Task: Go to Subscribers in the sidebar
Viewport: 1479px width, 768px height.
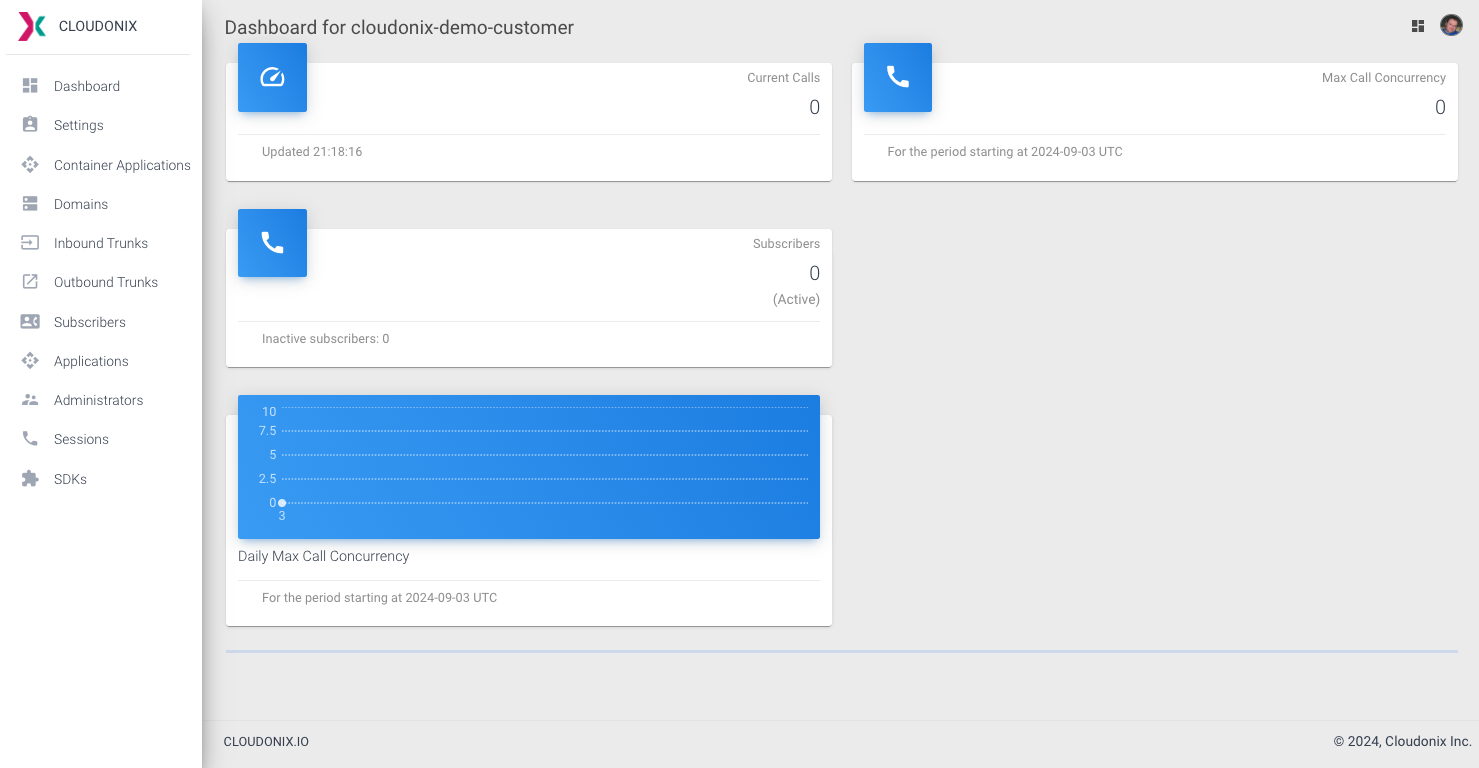Action: click(90, 322)
